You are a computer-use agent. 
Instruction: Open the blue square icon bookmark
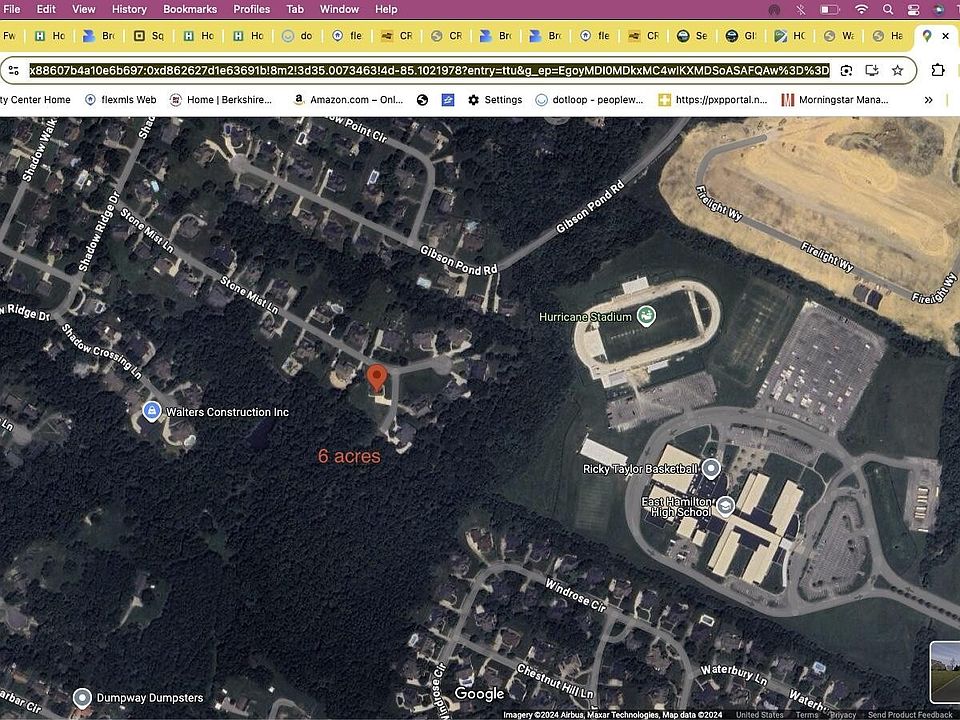448,100
